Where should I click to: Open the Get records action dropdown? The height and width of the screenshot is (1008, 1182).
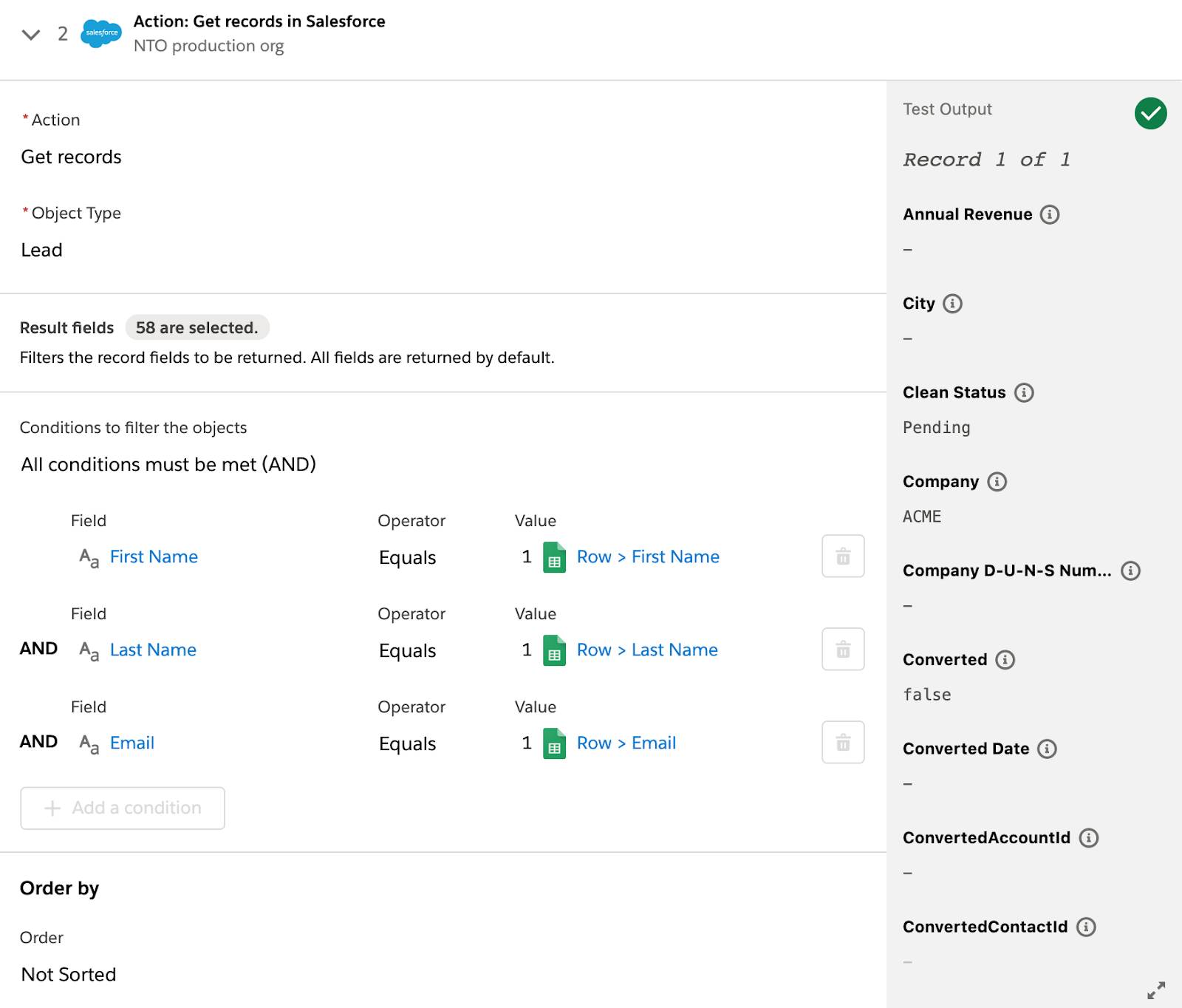pyautogui.click(x=71, y=157)
